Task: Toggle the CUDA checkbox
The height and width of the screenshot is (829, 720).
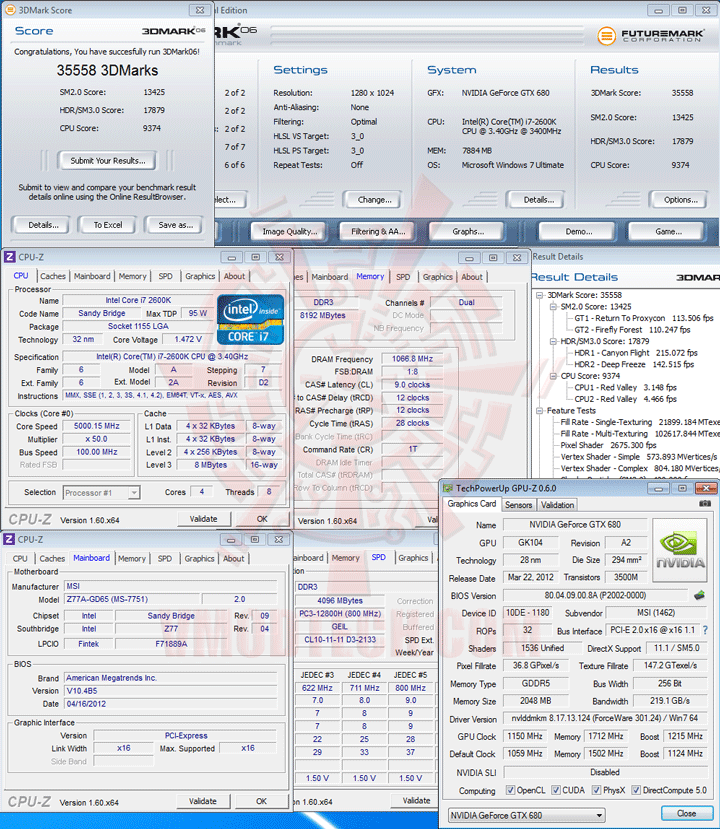Action: 556,790
